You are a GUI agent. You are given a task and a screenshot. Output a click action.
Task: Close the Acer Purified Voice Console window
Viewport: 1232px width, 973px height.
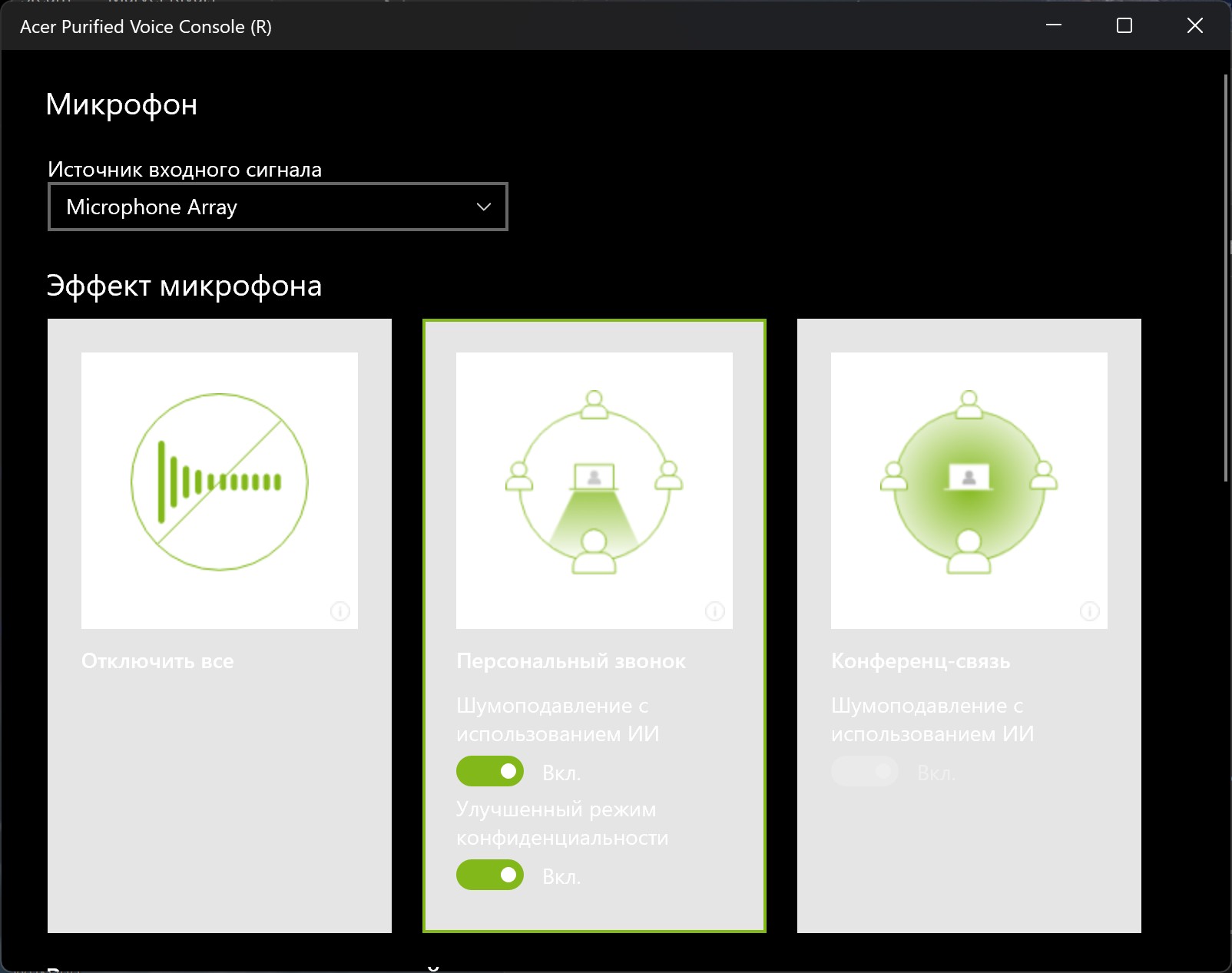(x=1194, y=25)
